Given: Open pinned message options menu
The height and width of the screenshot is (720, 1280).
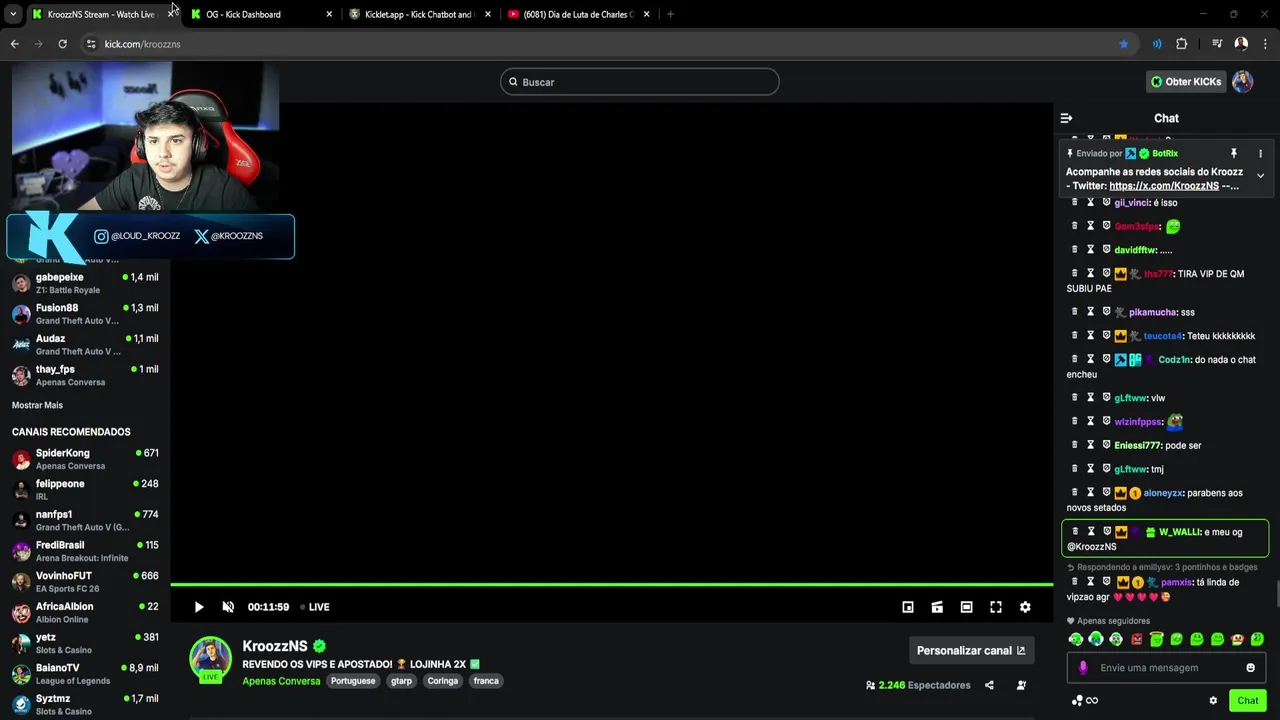Looking at the screenshot, I should tap(1260, 154).
